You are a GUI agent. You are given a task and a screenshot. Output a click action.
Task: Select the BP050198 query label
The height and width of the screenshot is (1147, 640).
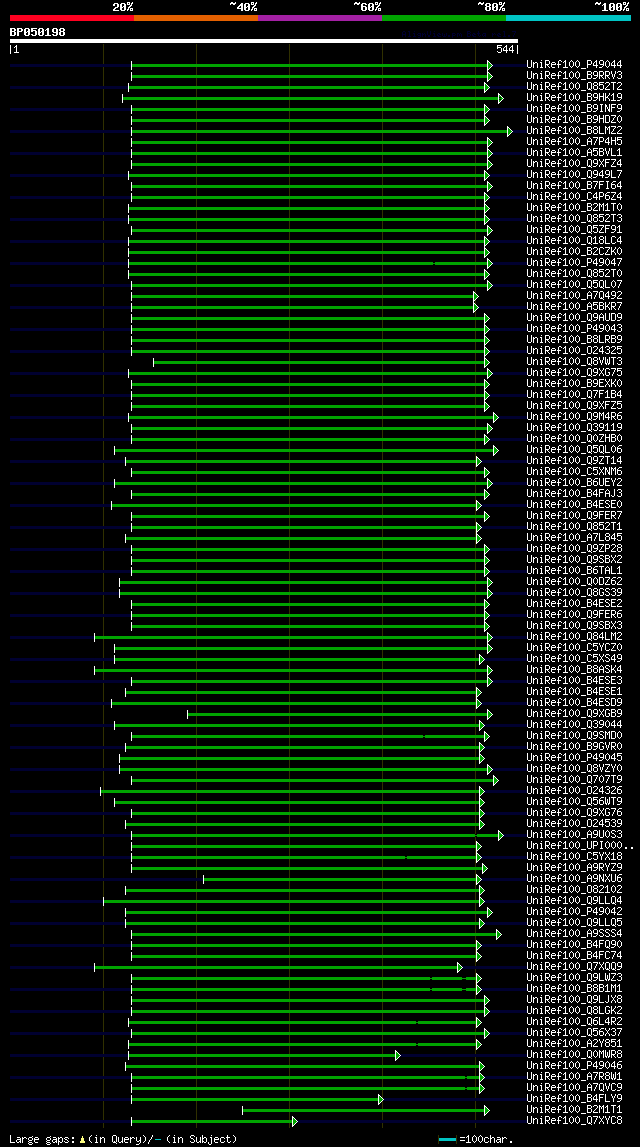click(37, 32)
